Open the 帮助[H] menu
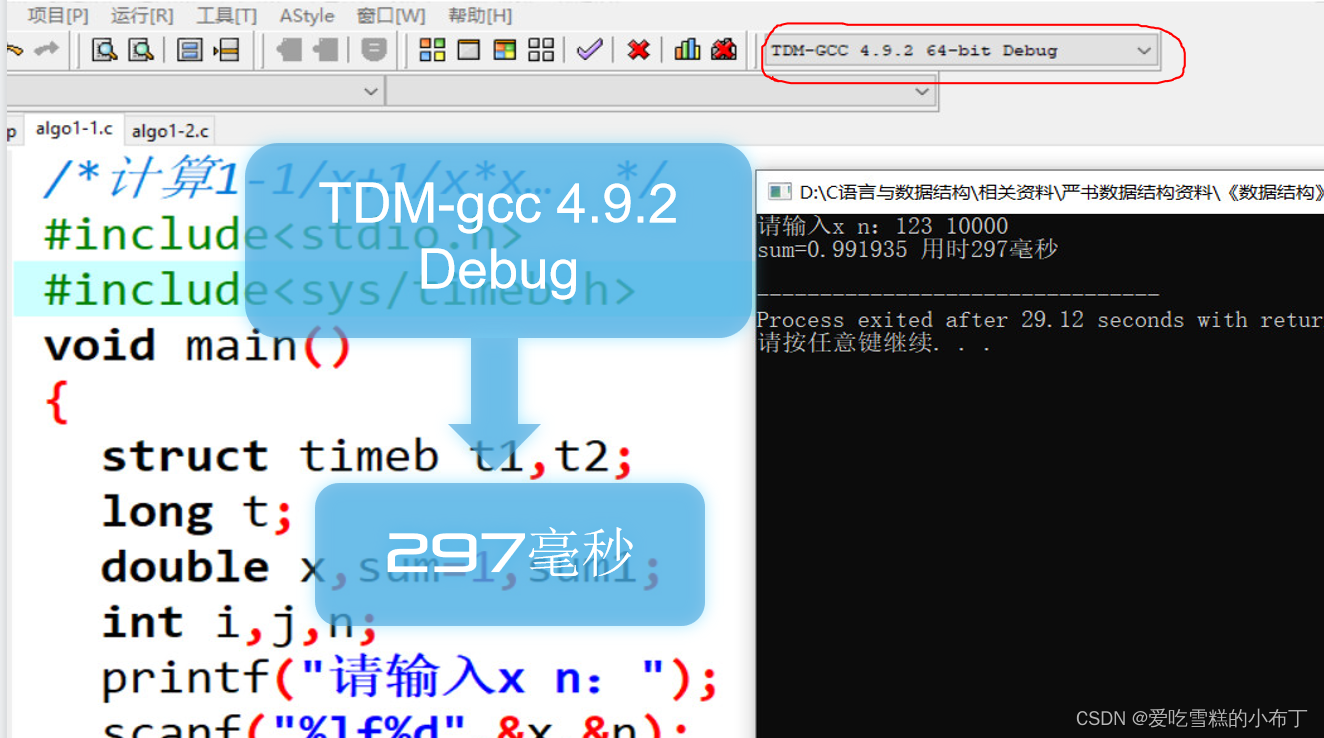 point(480,15)
